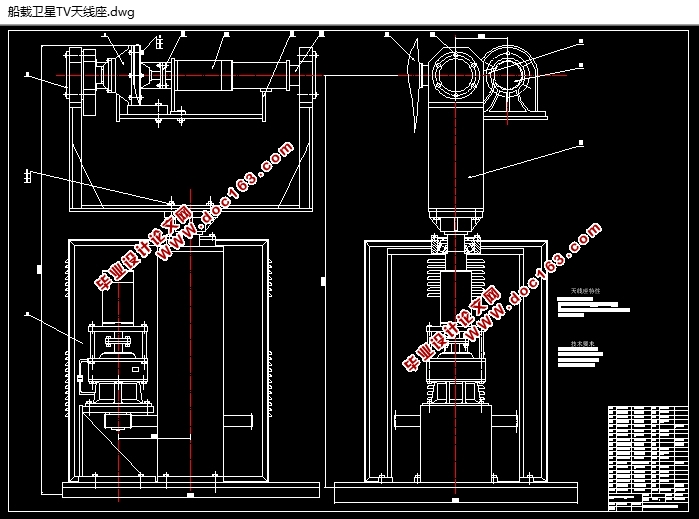Select the pedestal block at right view bottom
The image size is (699, 519).
pos(456,443)
